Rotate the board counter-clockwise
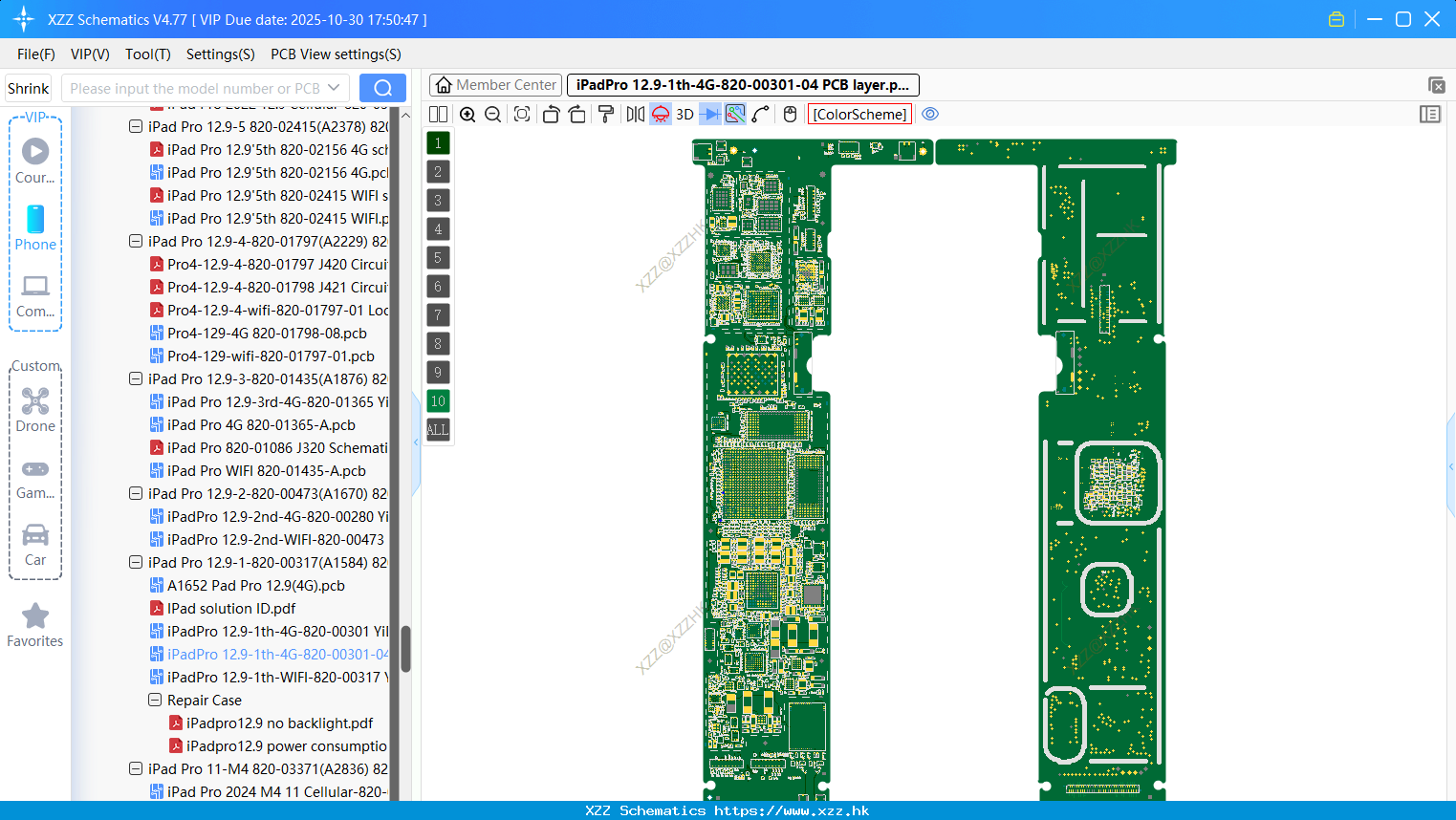 point(551,115)
